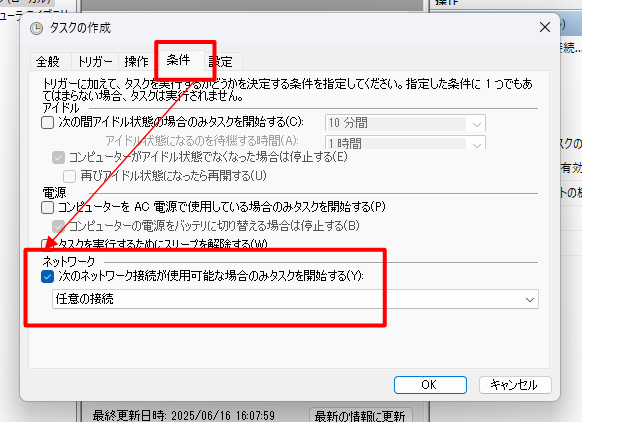620x422 pixels.
Task: Go to the 設定 tab
Action: pyautogui.click(x=221, y=61)
